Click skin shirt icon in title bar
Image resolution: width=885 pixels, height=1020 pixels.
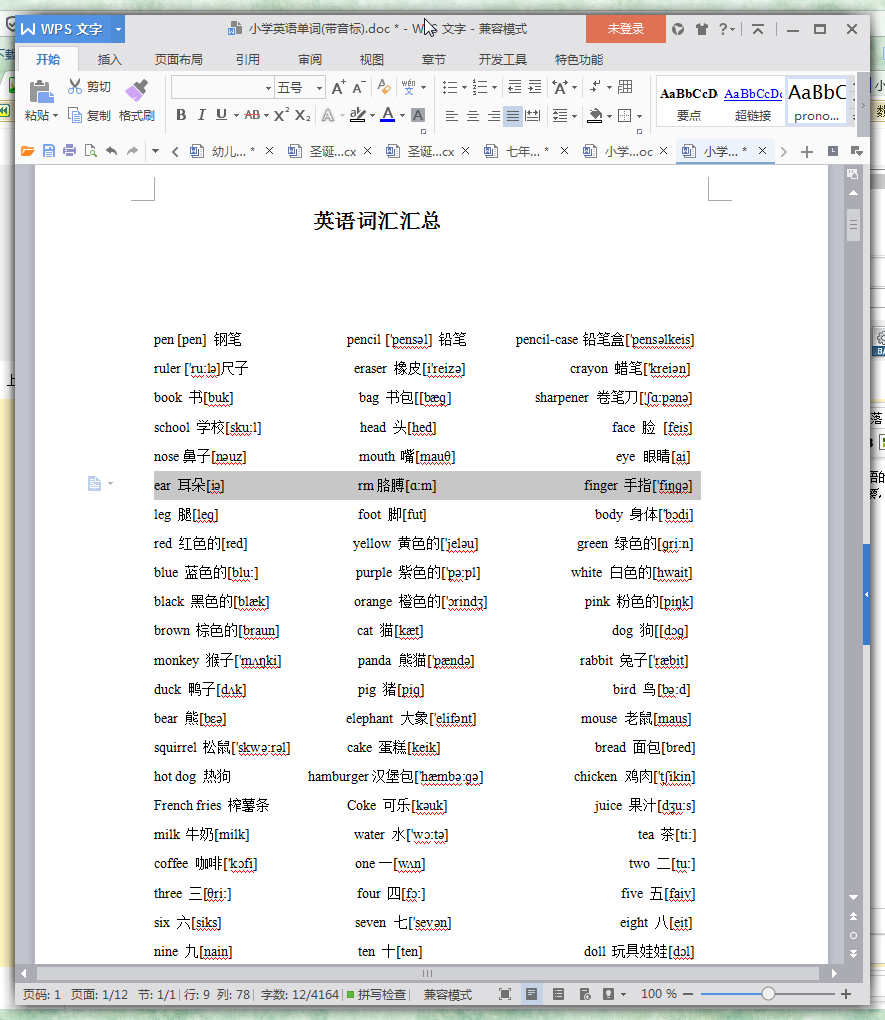point(701,29)
